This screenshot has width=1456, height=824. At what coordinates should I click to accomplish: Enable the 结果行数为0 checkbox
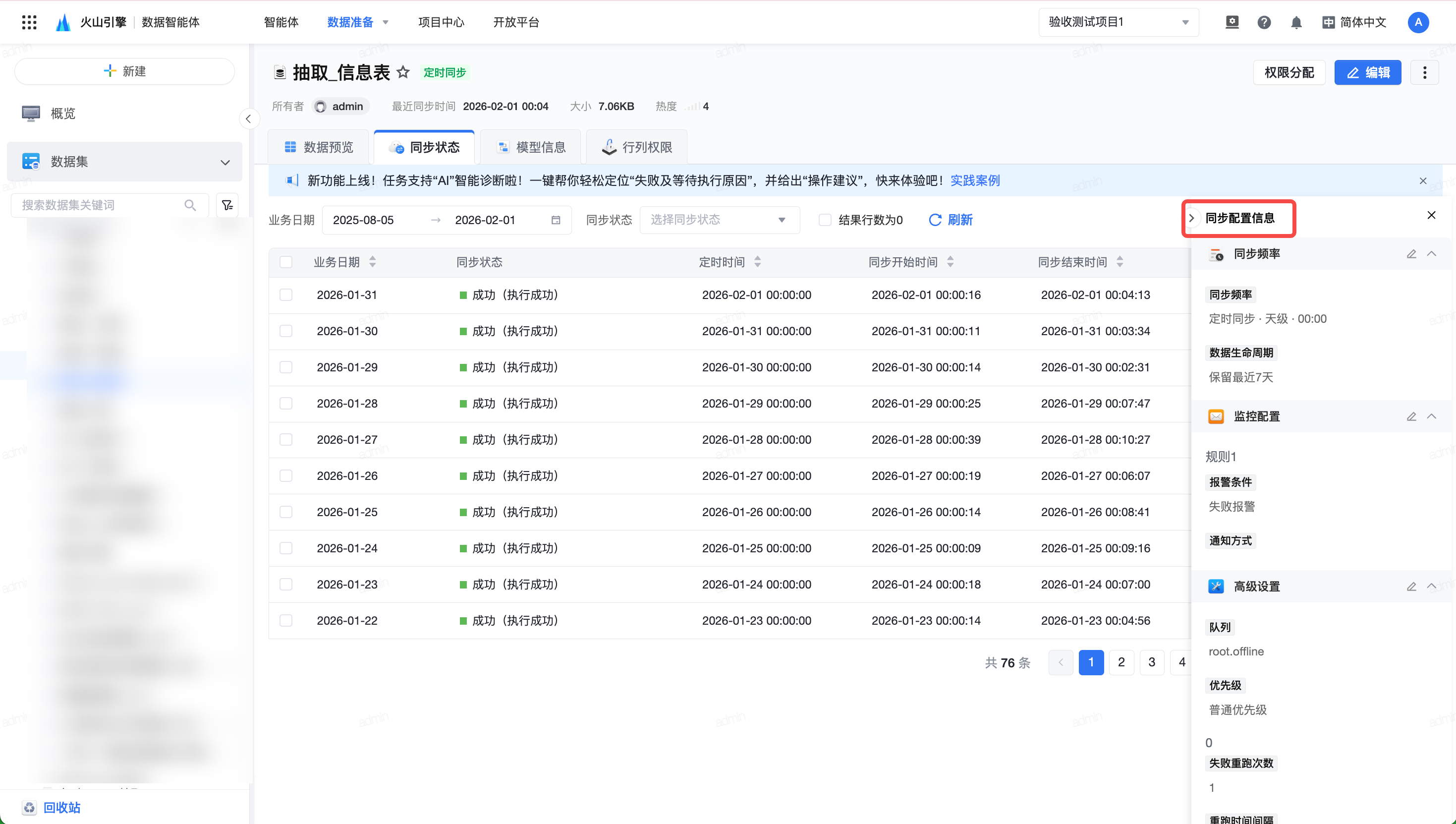coord(825,220)
